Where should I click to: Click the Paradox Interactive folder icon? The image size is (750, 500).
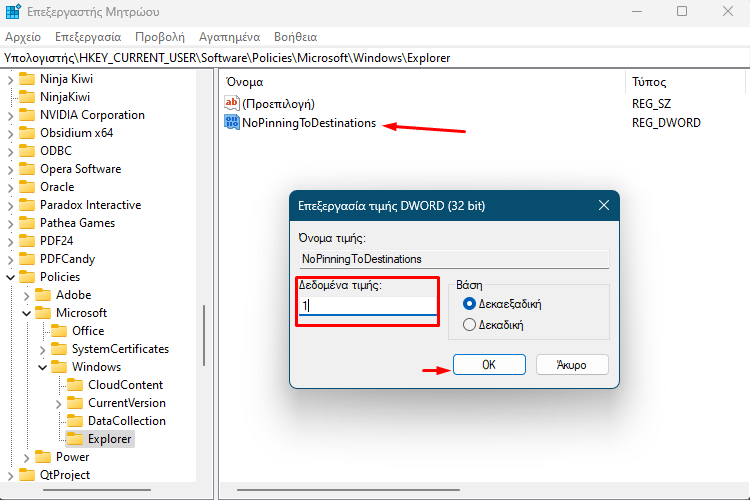point(27,205)
